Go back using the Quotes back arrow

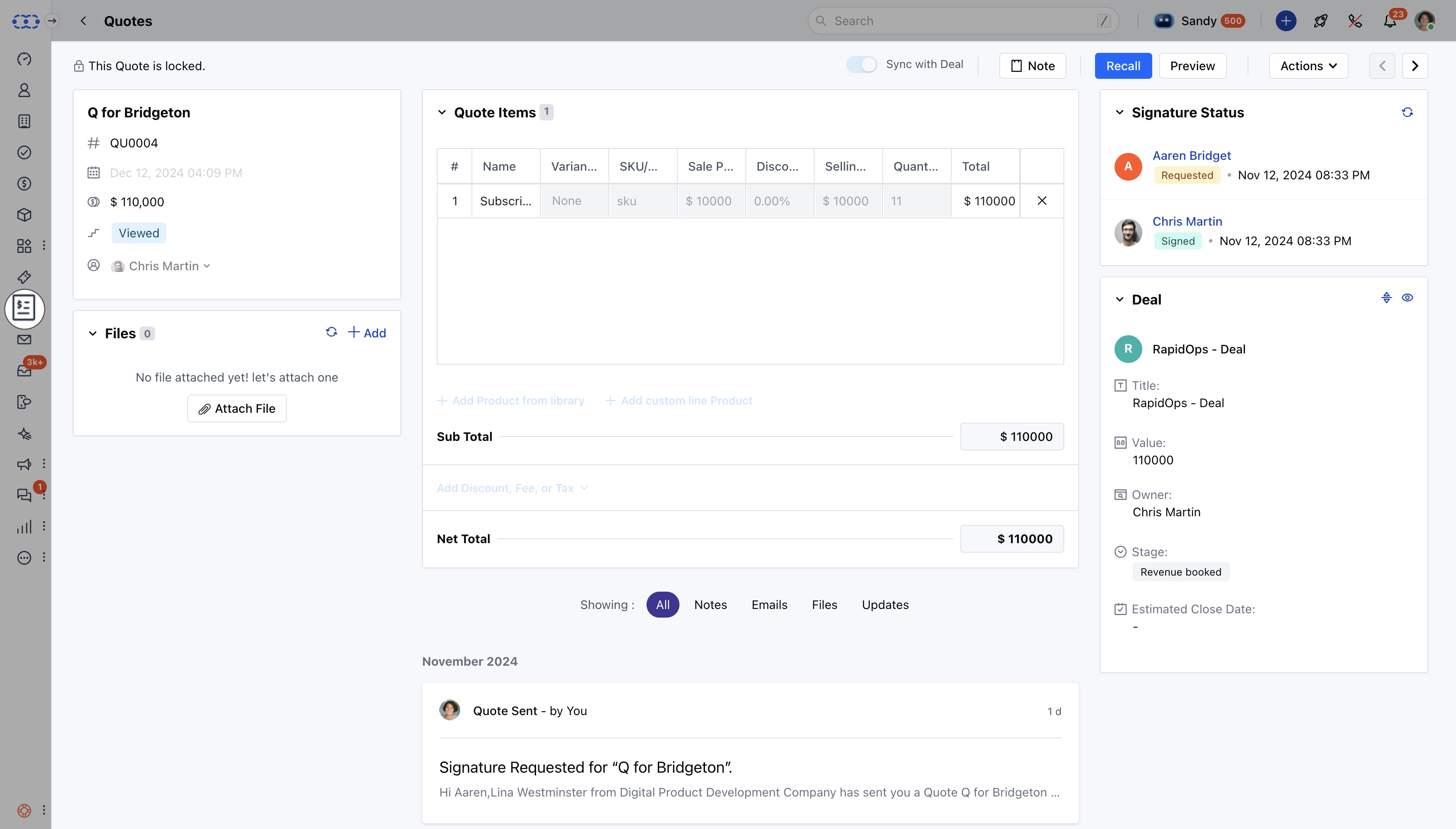(83, 21)
